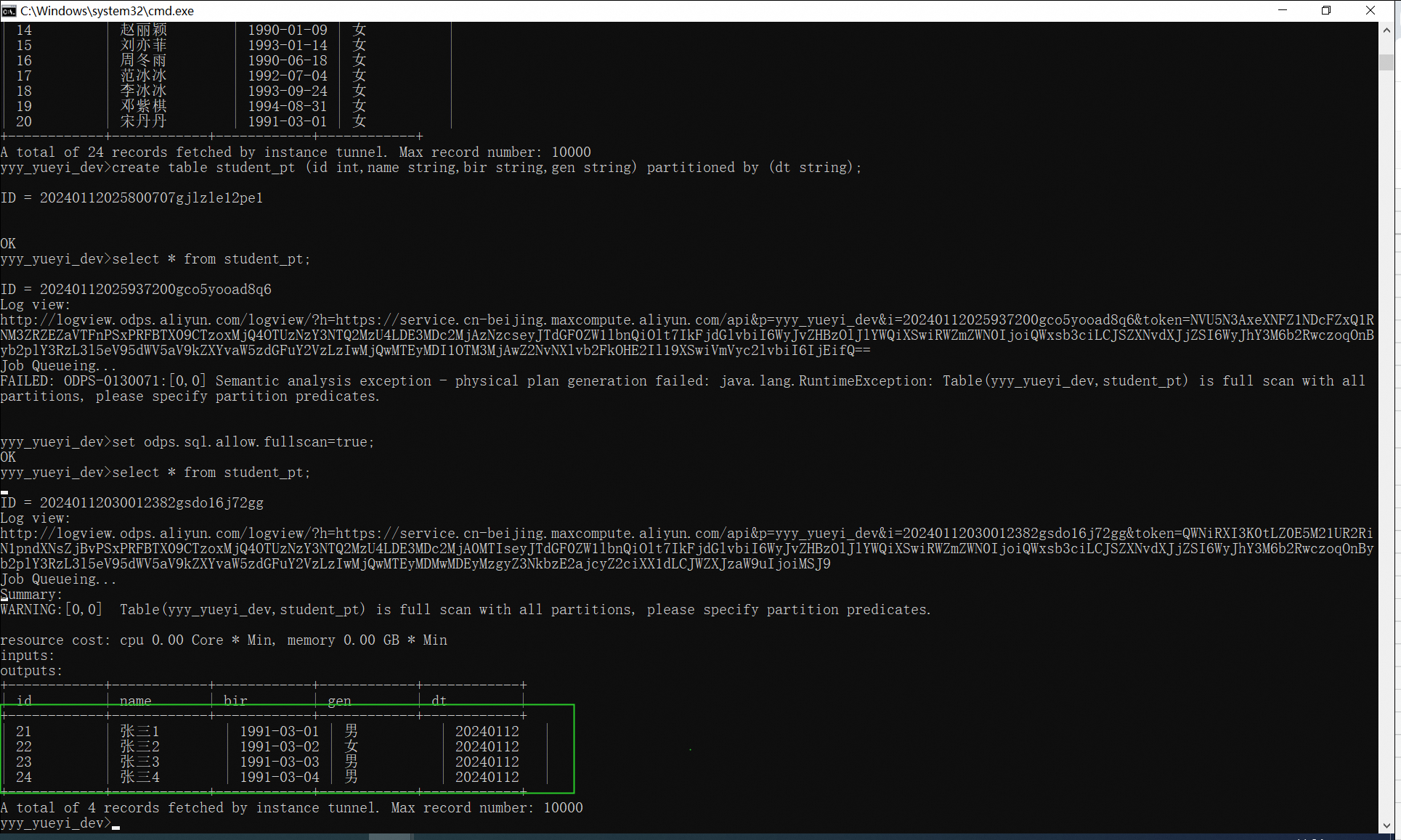The width and height of the screenshot is (1401, 840).
Task: Click the name 张三1 in row 21
Action: (x=139, y=731)
